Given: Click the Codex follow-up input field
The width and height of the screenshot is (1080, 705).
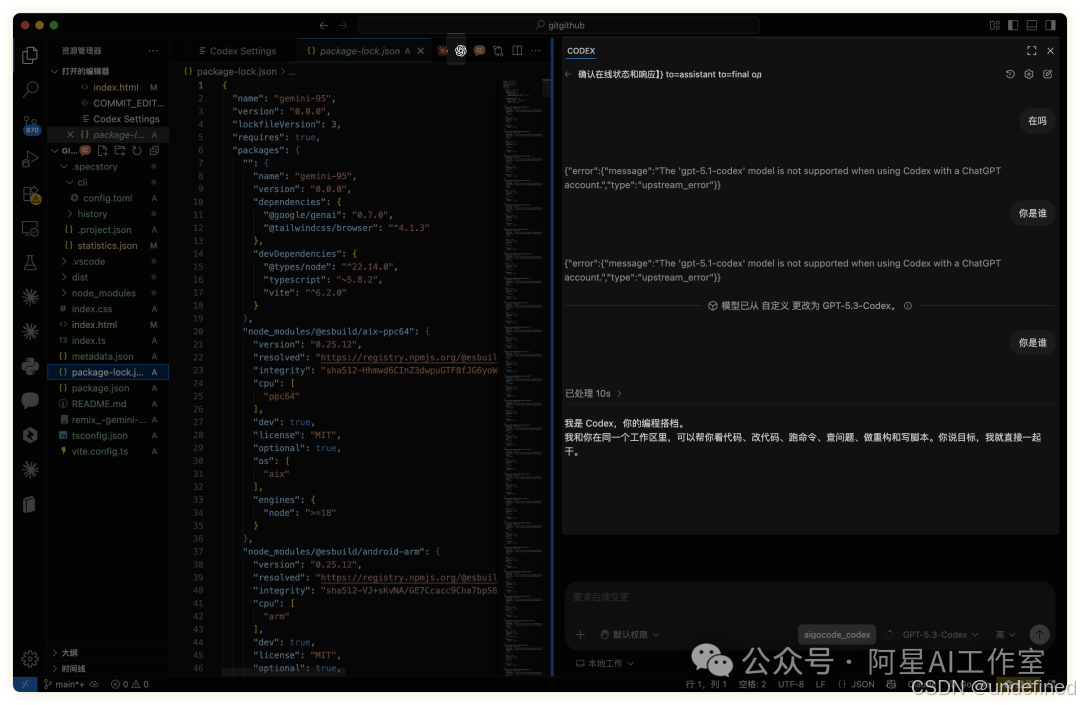Looking at the screenshot, I should pos(809,597).
